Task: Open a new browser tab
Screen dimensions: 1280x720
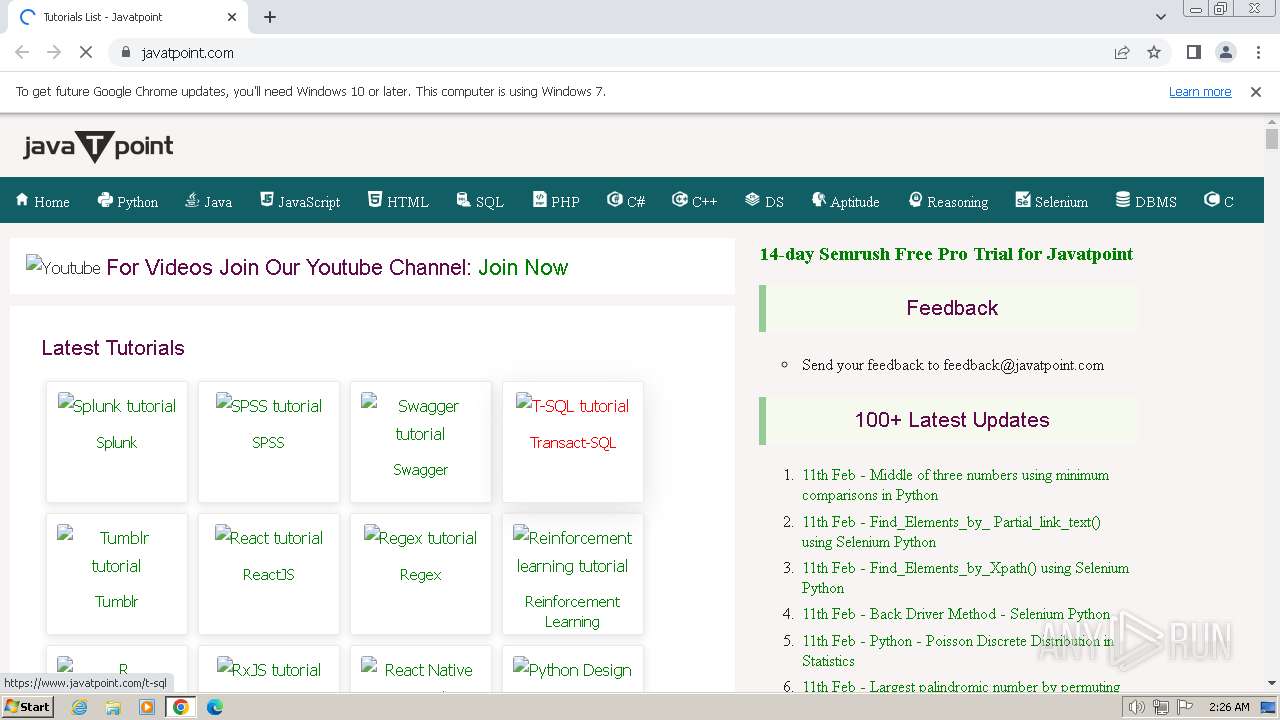Action: pos(270,17)
